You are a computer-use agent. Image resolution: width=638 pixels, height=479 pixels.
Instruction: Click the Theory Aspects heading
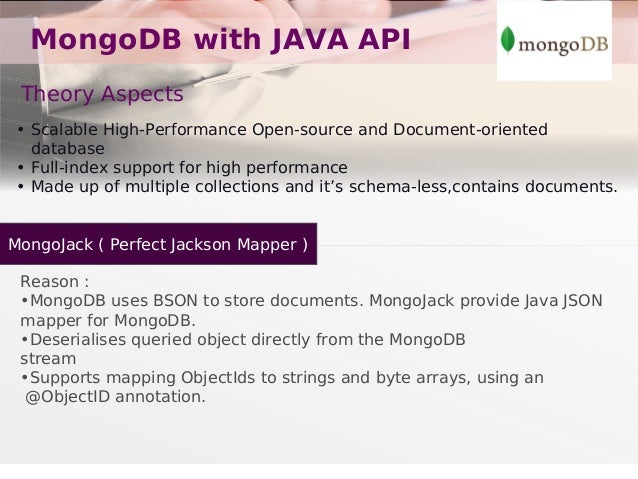pyautogui.click(x=102, y=94)
